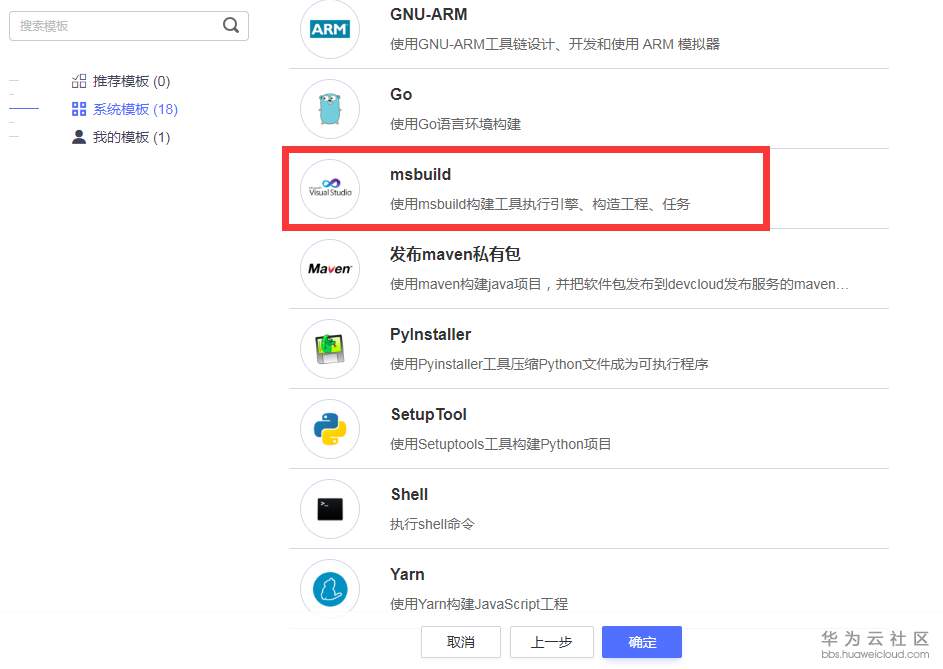Select the Visual Studio msbuild icon
Screen dimensions: 943x669
click(330, 189)
